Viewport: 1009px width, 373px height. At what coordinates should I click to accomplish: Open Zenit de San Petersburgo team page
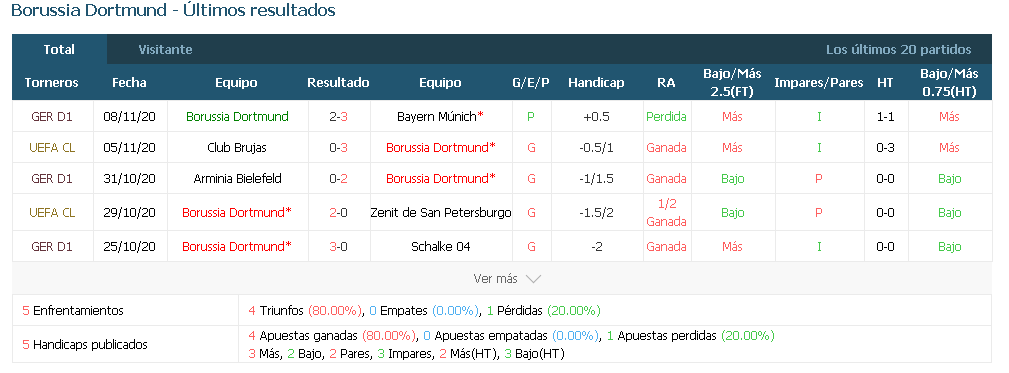pyautogui.click(x=441, y=212)
